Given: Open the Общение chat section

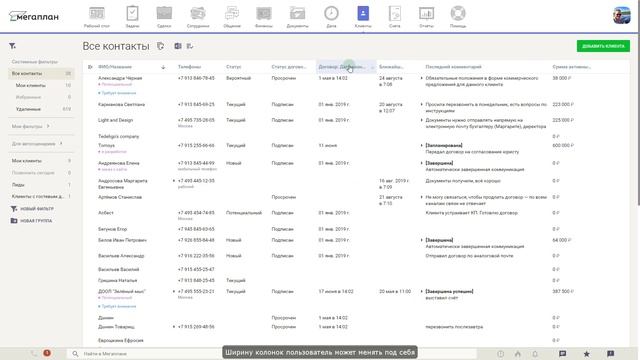Looking at the screenshot, I should click(x=232, y=17).
